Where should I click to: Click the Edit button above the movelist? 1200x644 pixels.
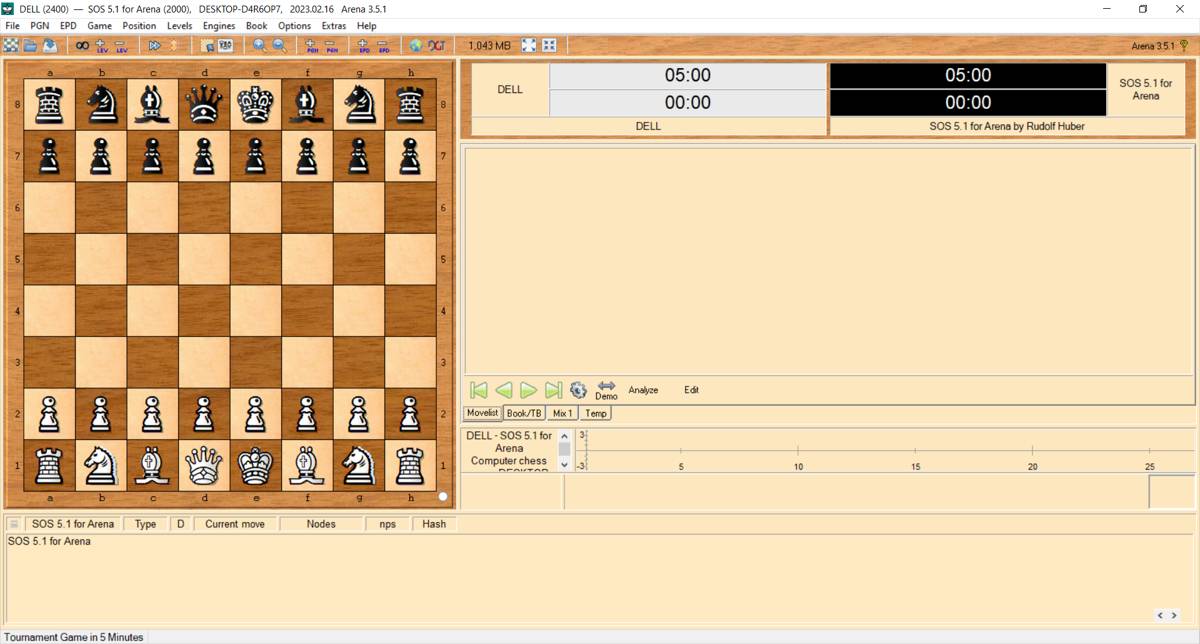[x=691, y=390]
